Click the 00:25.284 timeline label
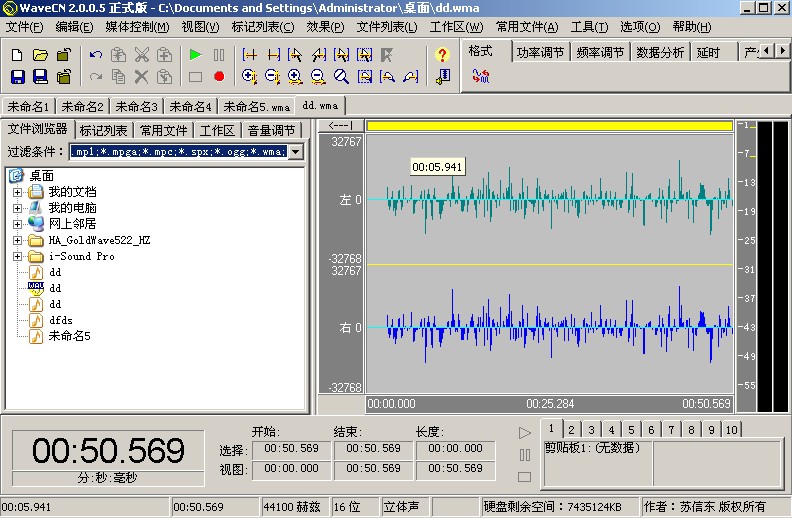The height and width of the screenshot is (518, 792). (550, 404)
